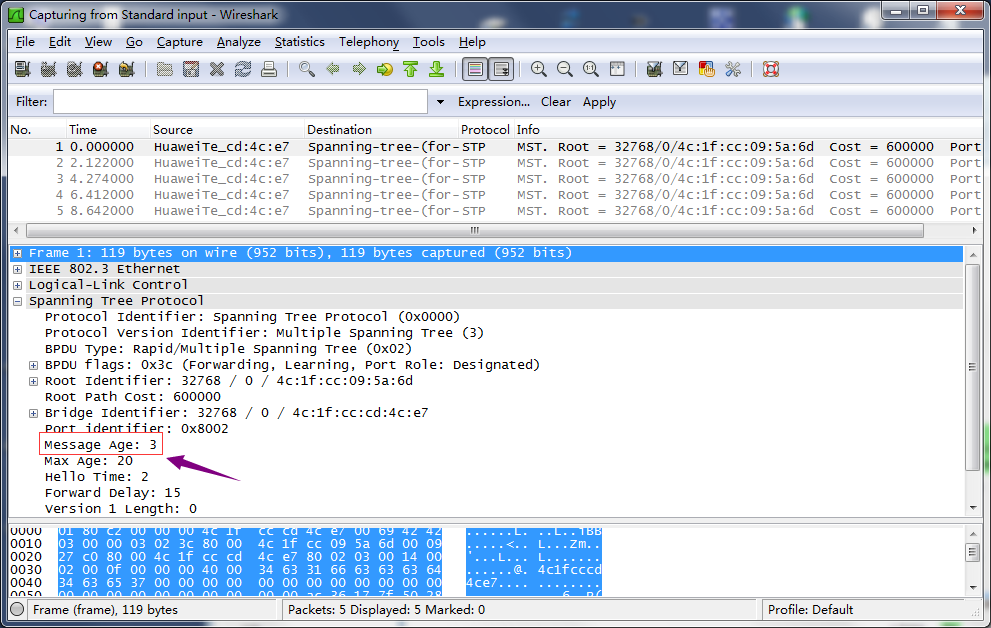The width and height of the screenshot is (991, 628).
Task: Expand the BPDU flags node
Action: click(x=33, y=365)
